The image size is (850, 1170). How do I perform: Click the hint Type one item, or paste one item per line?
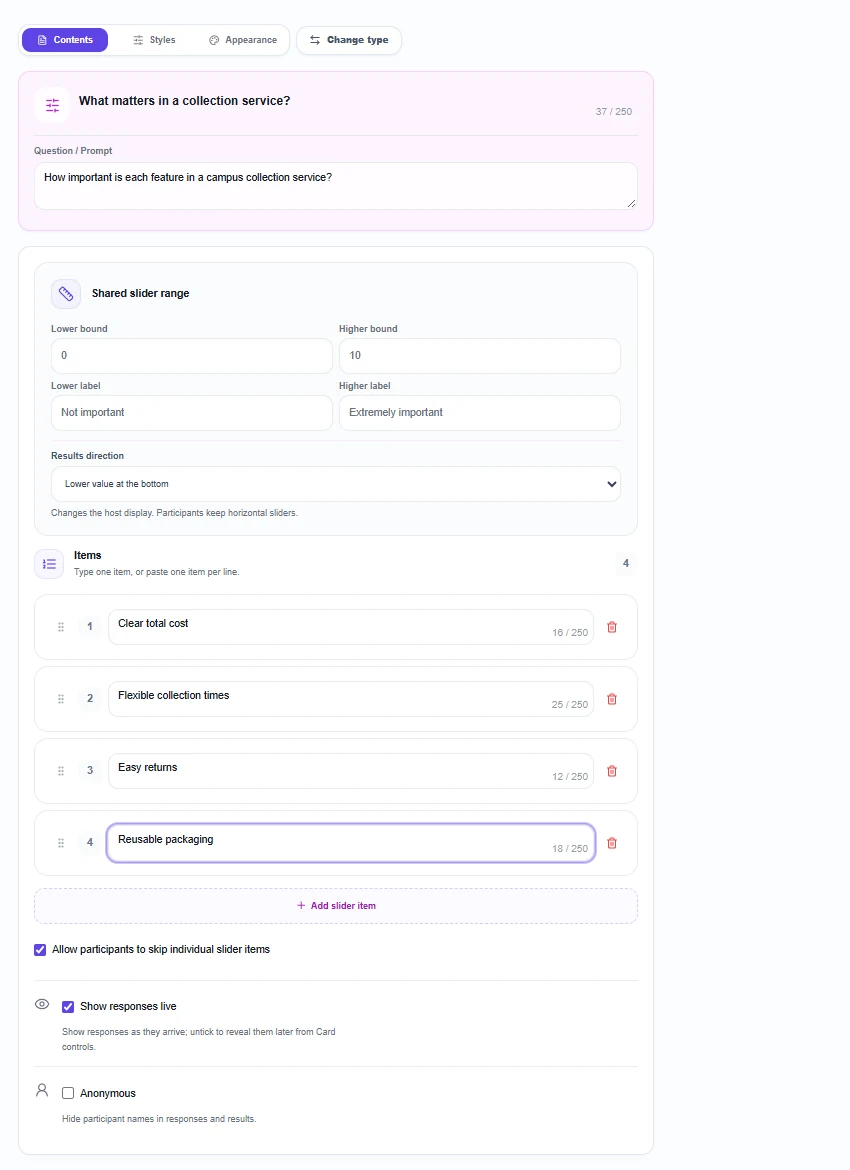pos(157,572)
